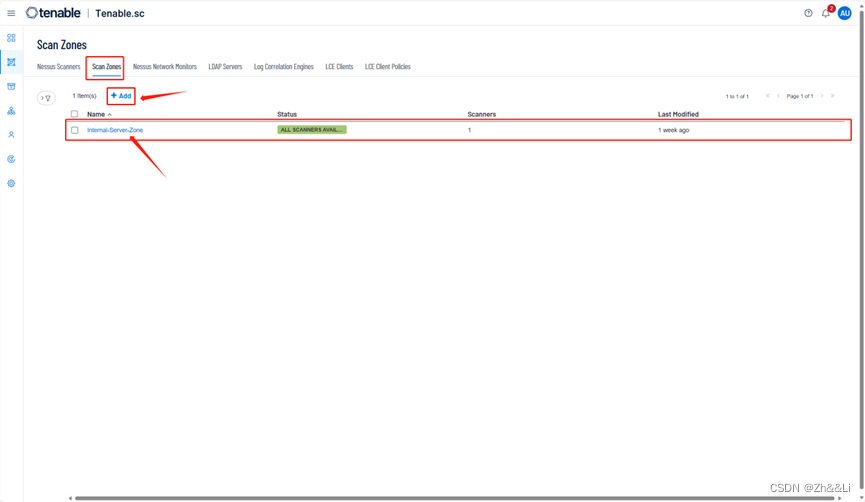865x502 pixels.
Task: Check the Internal-Server-Zone row checkbox
Action: 74,130
